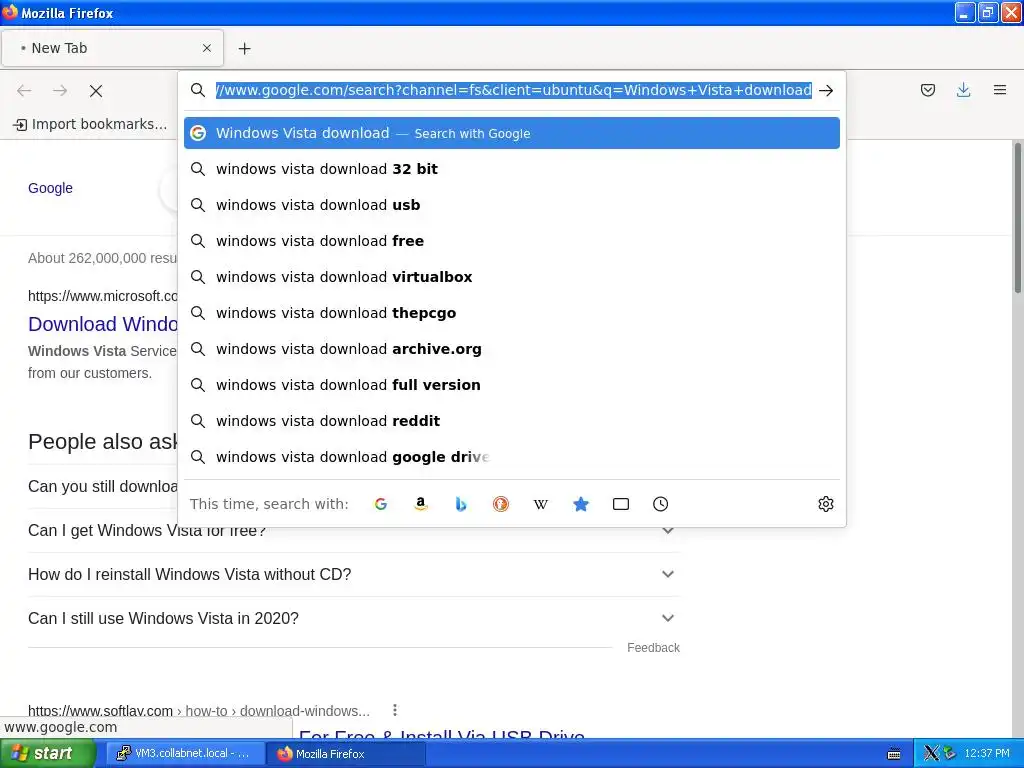
Task: Expand Can you still download question
Action: [103, 487]
